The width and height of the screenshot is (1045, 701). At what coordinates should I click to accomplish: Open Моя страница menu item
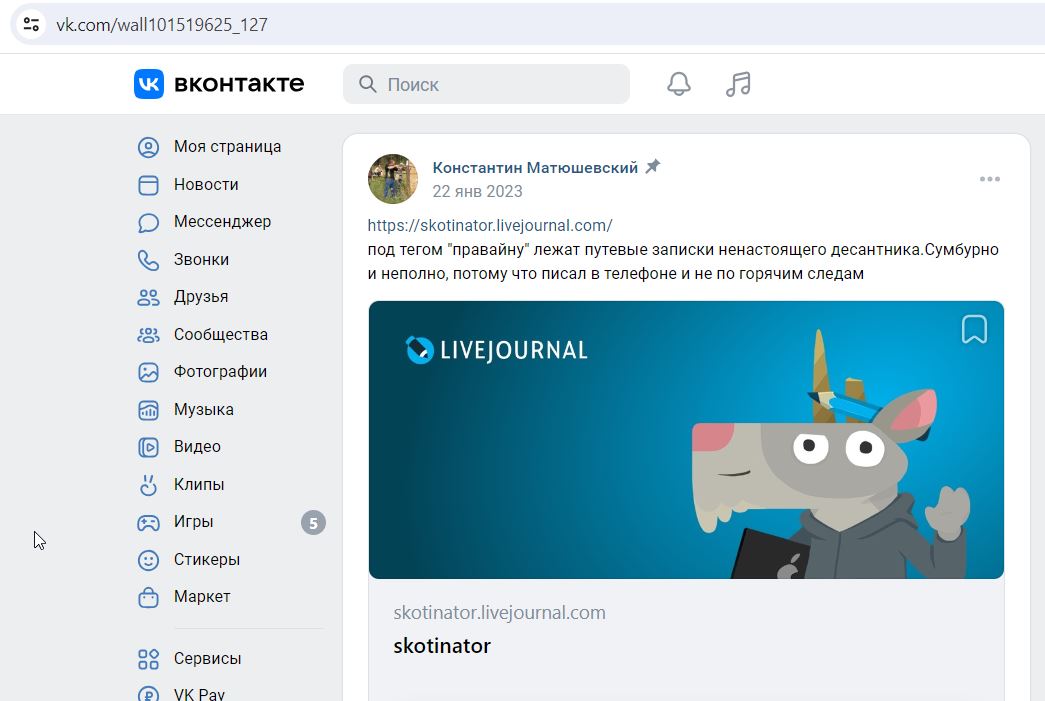pos(230,147)
